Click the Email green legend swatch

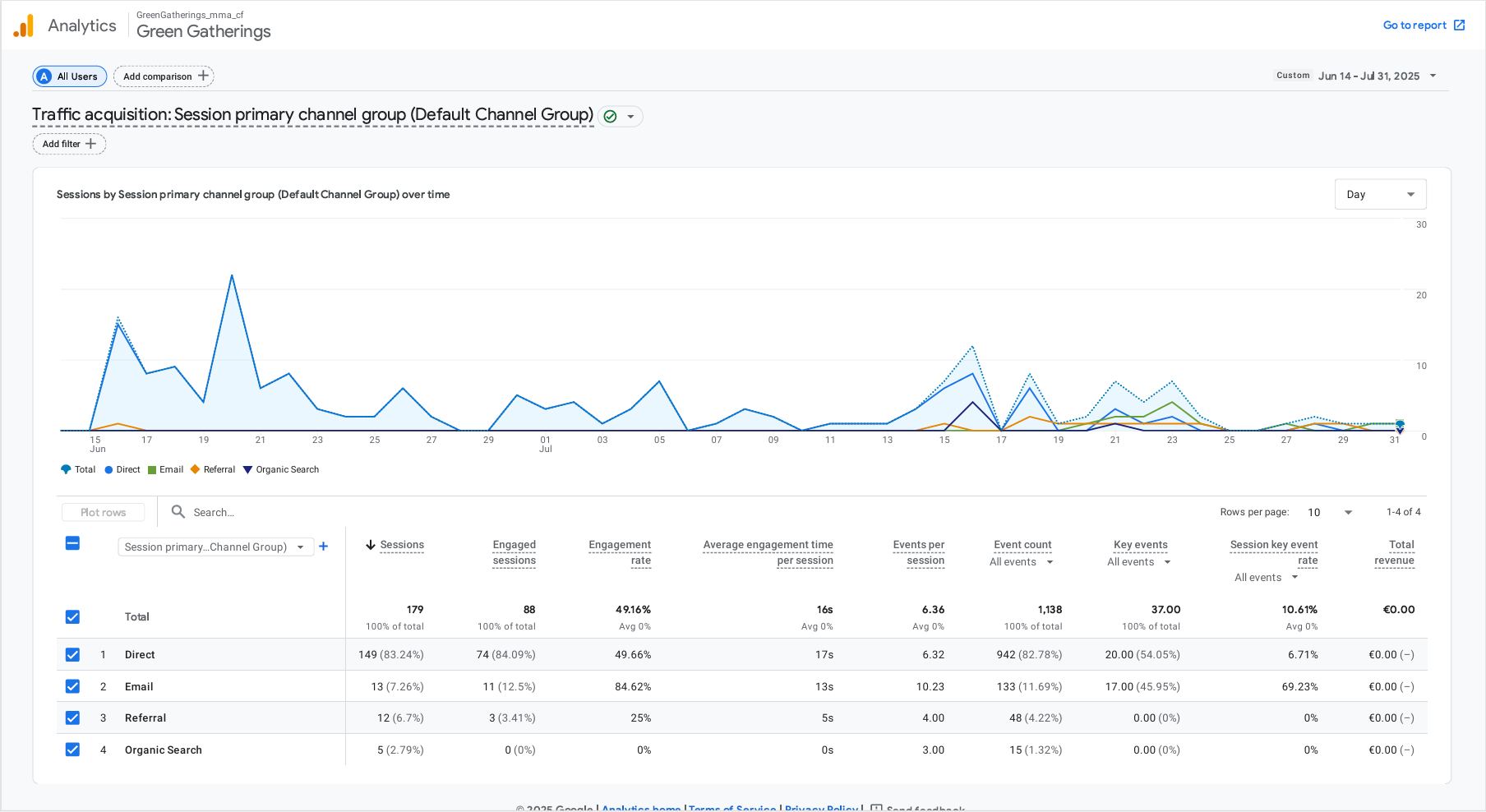pyautogui.click(x=152, y=470)
